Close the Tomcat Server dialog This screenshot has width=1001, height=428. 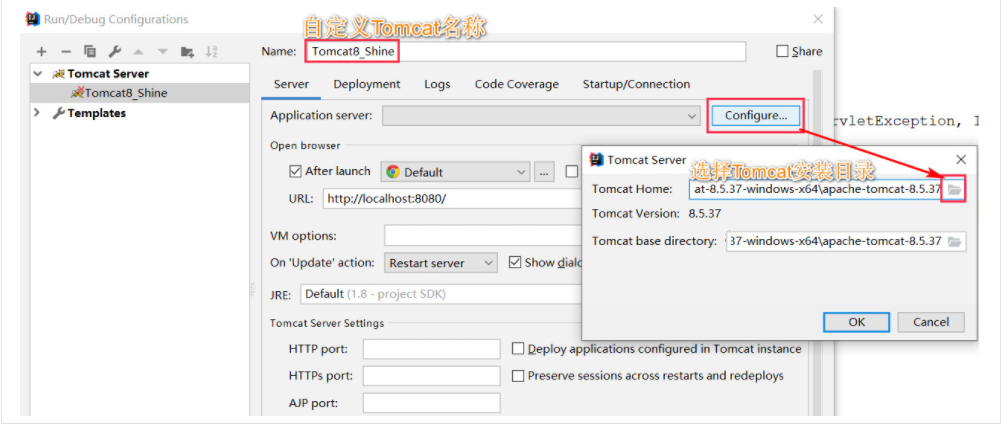[x=960, y=160]
